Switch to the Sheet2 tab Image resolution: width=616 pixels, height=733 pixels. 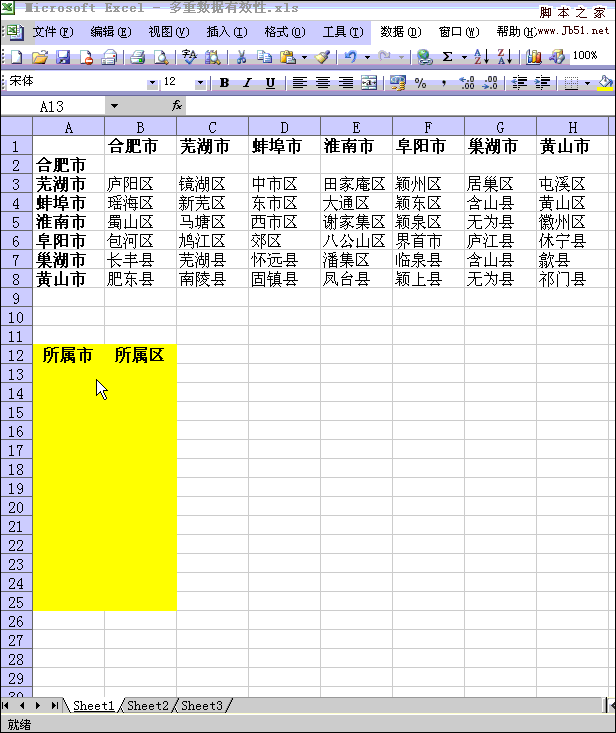coord(148,705)
